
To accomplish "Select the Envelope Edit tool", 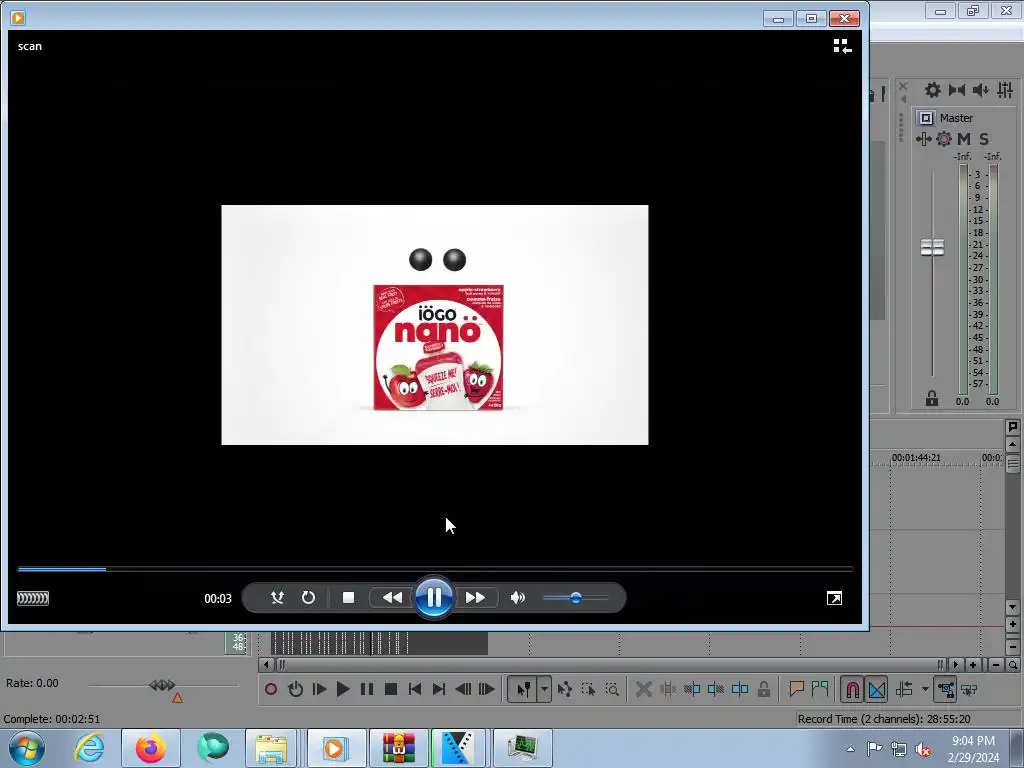I will [564, 689].
